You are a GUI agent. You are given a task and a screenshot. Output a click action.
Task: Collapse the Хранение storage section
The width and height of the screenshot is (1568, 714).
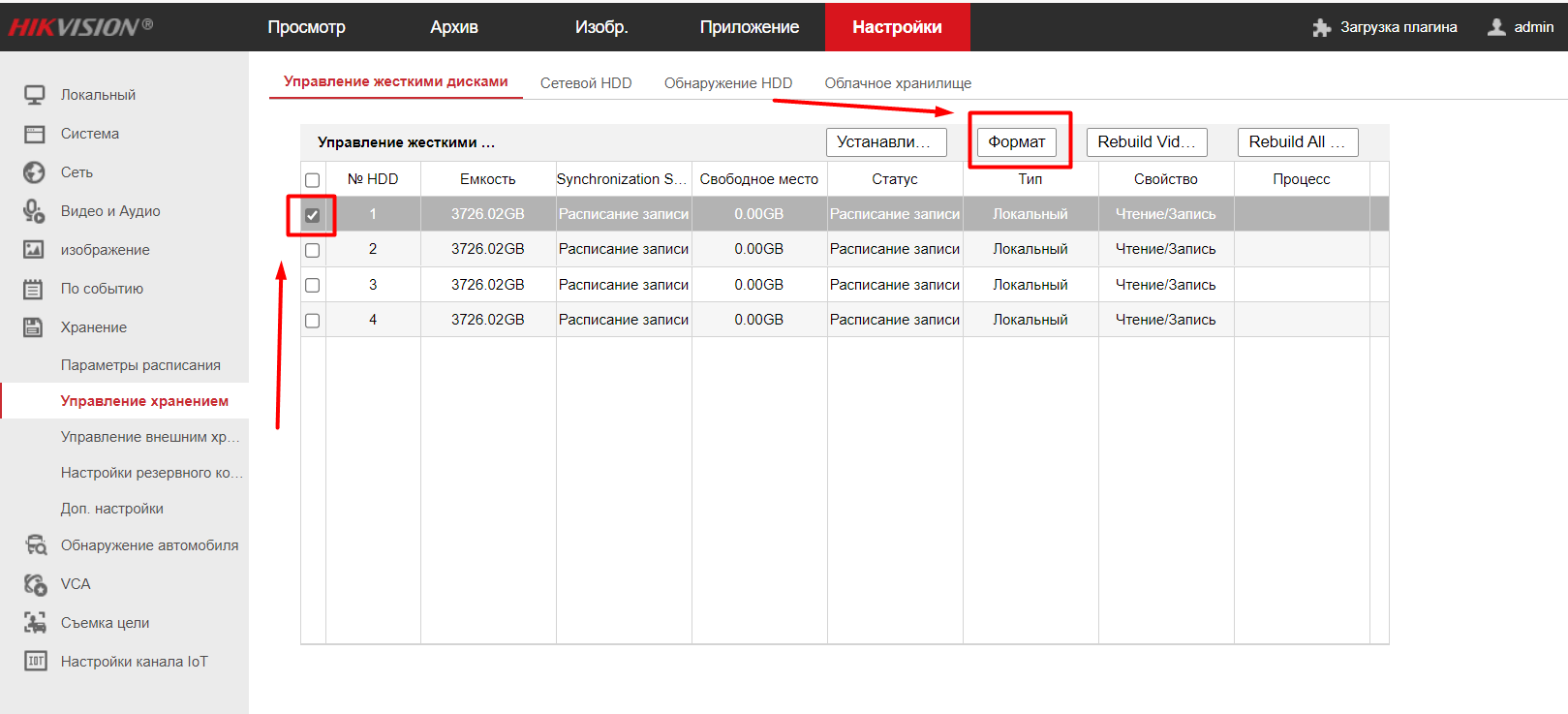click(x=94, y=327)
